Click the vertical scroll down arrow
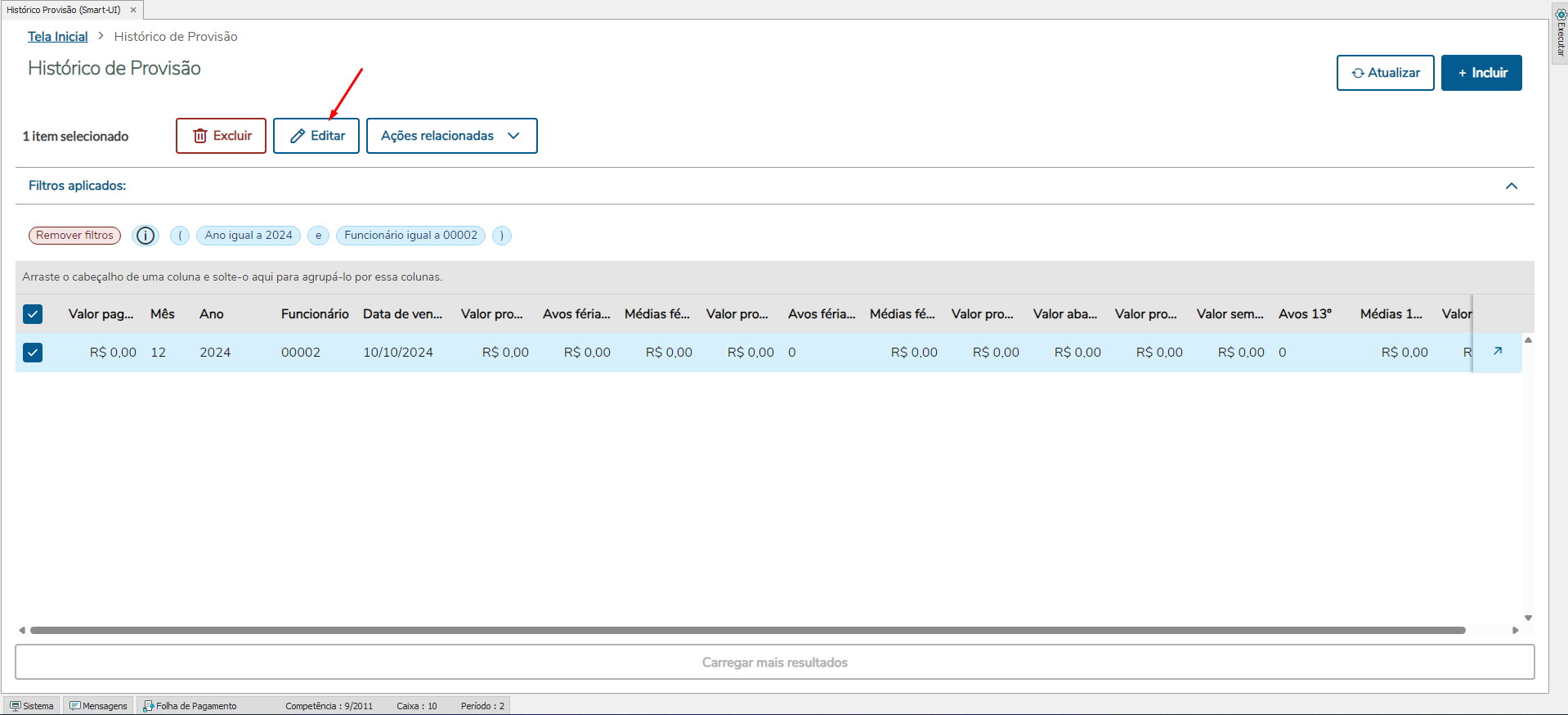1568x715 pixels. click(1528, 618)
